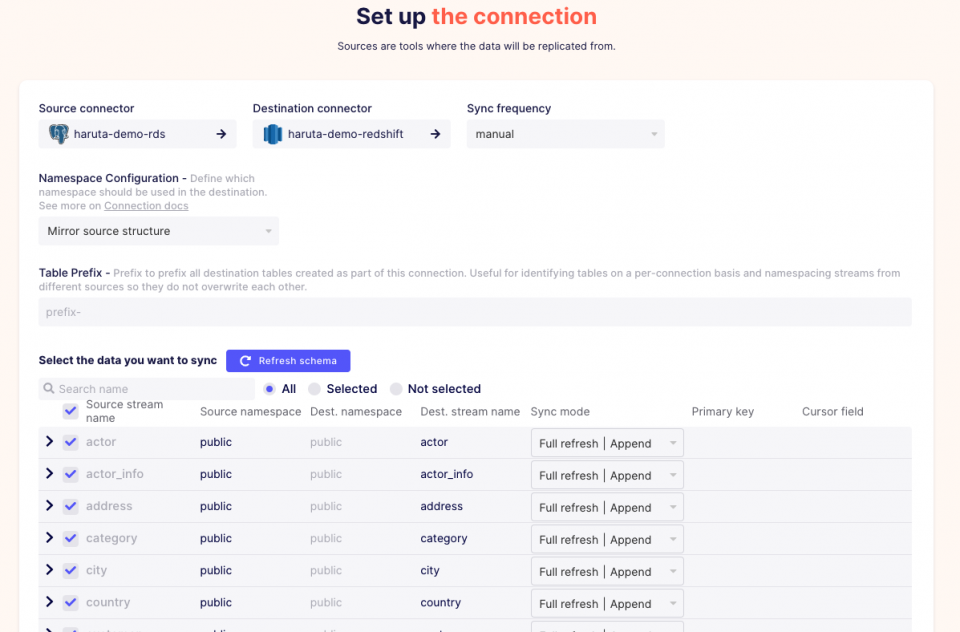Open the Sync frequency dropdown
The image size is (960, 632).
(x=565, y=134)
